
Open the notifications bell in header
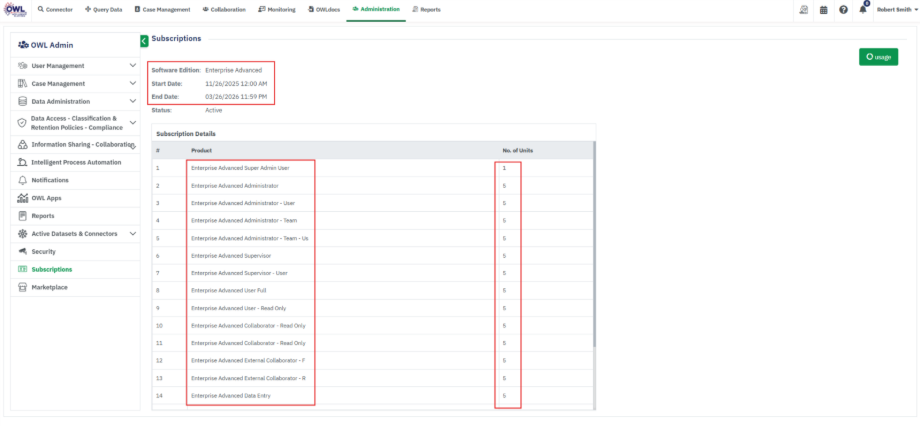click(x=863, y=9)
